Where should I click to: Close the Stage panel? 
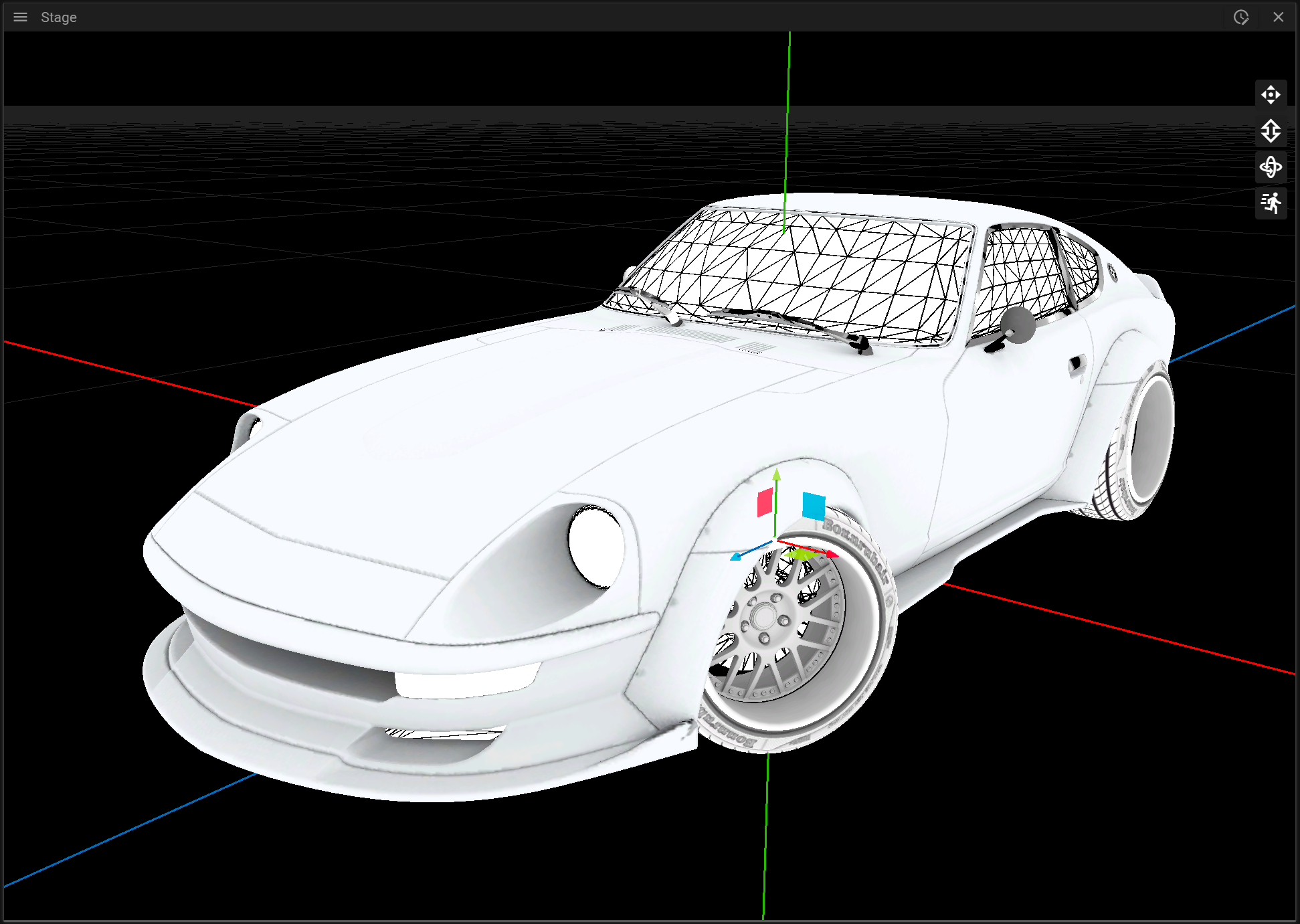[x=1278, y=17]
